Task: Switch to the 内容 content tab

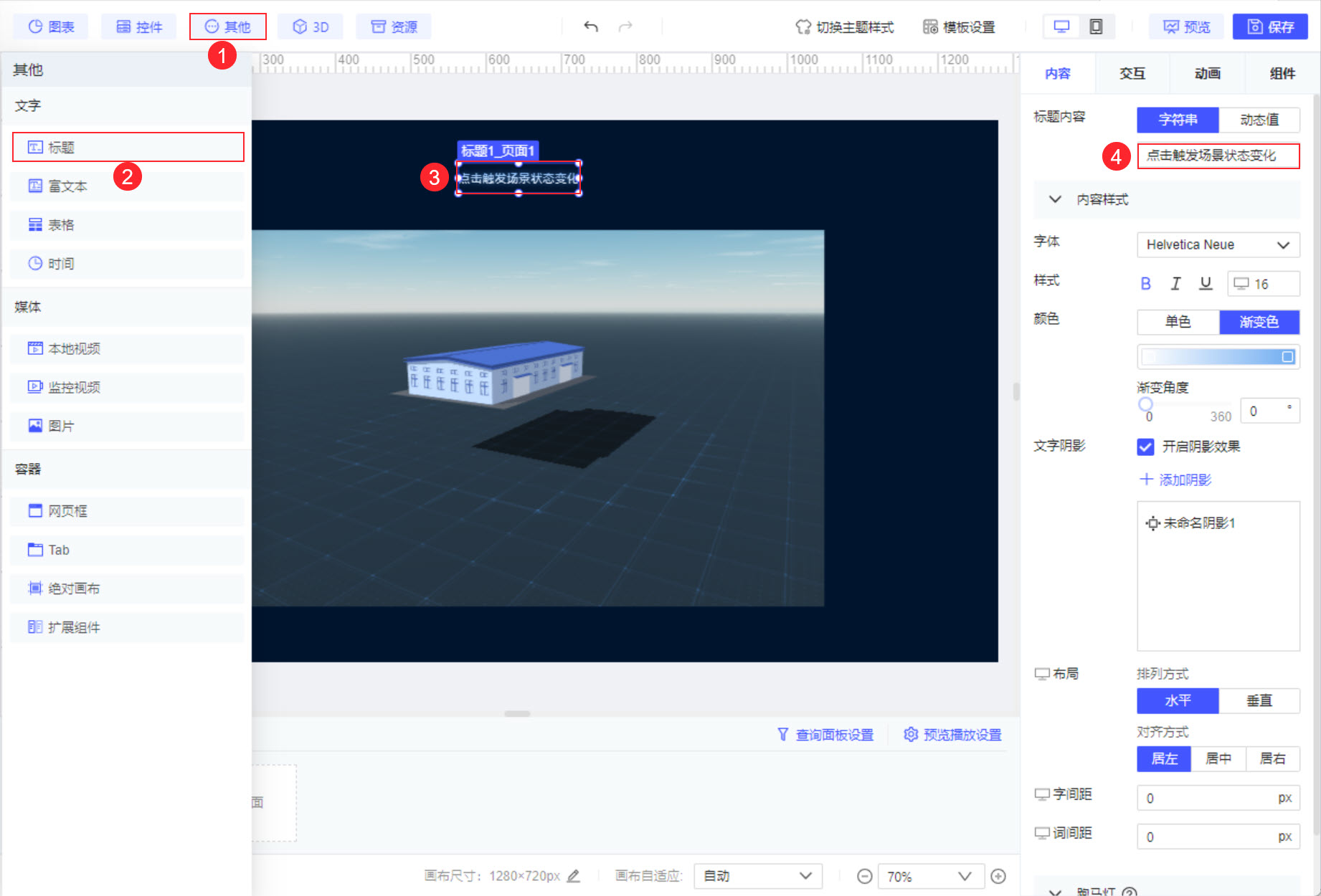Action: [x=1058, y=73]
